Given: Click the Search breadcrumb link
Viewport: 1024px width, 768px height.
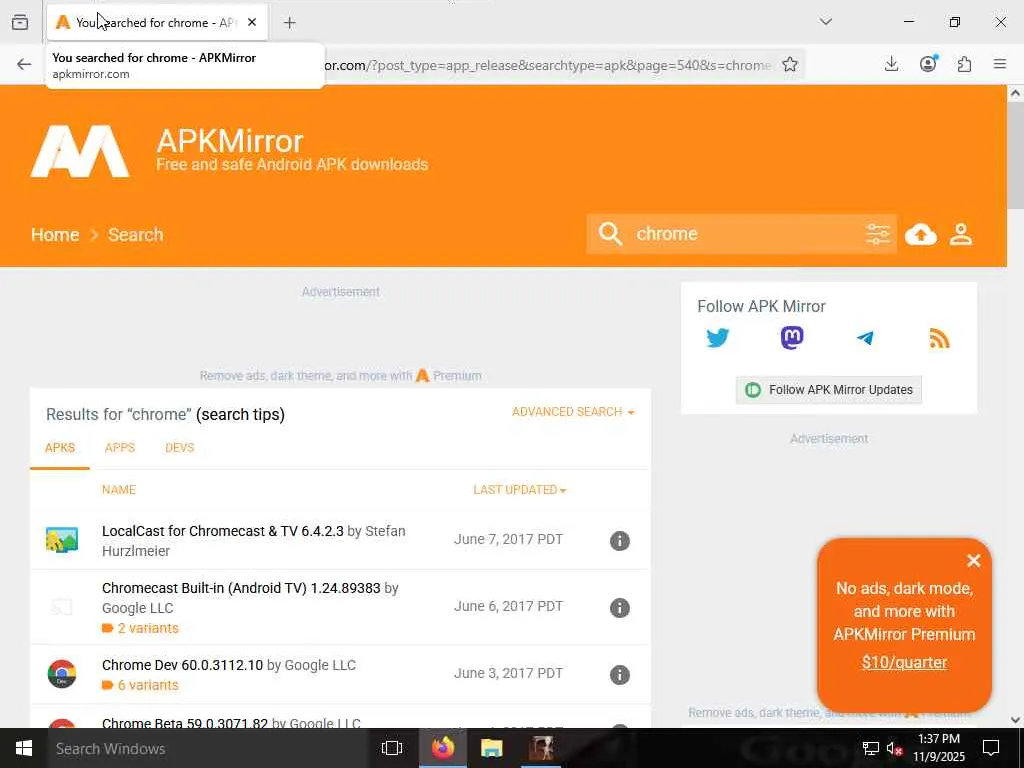Looking at the screenshot, I should click(x=135, y=234).
